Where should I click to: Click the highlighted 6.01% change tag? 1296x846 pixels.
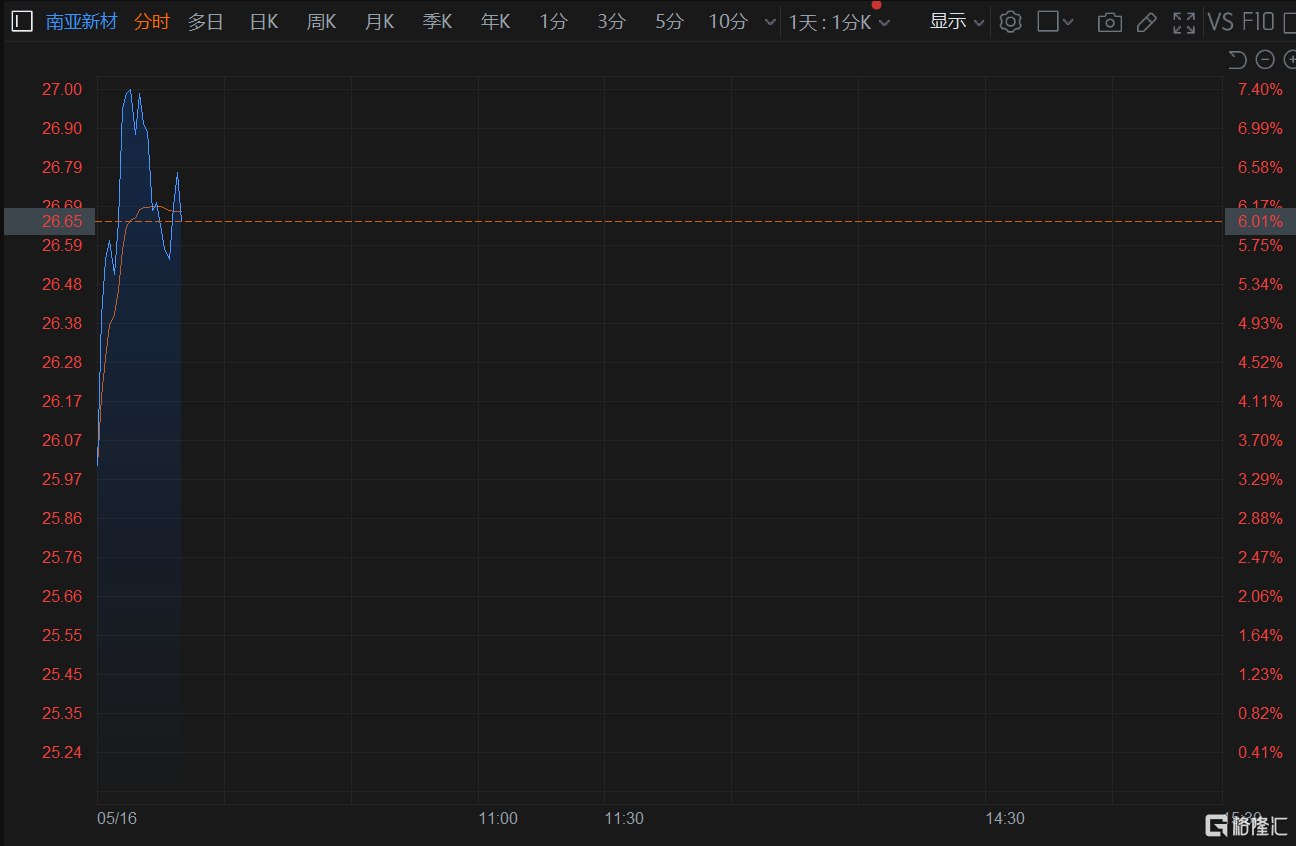pos(1260,221)
